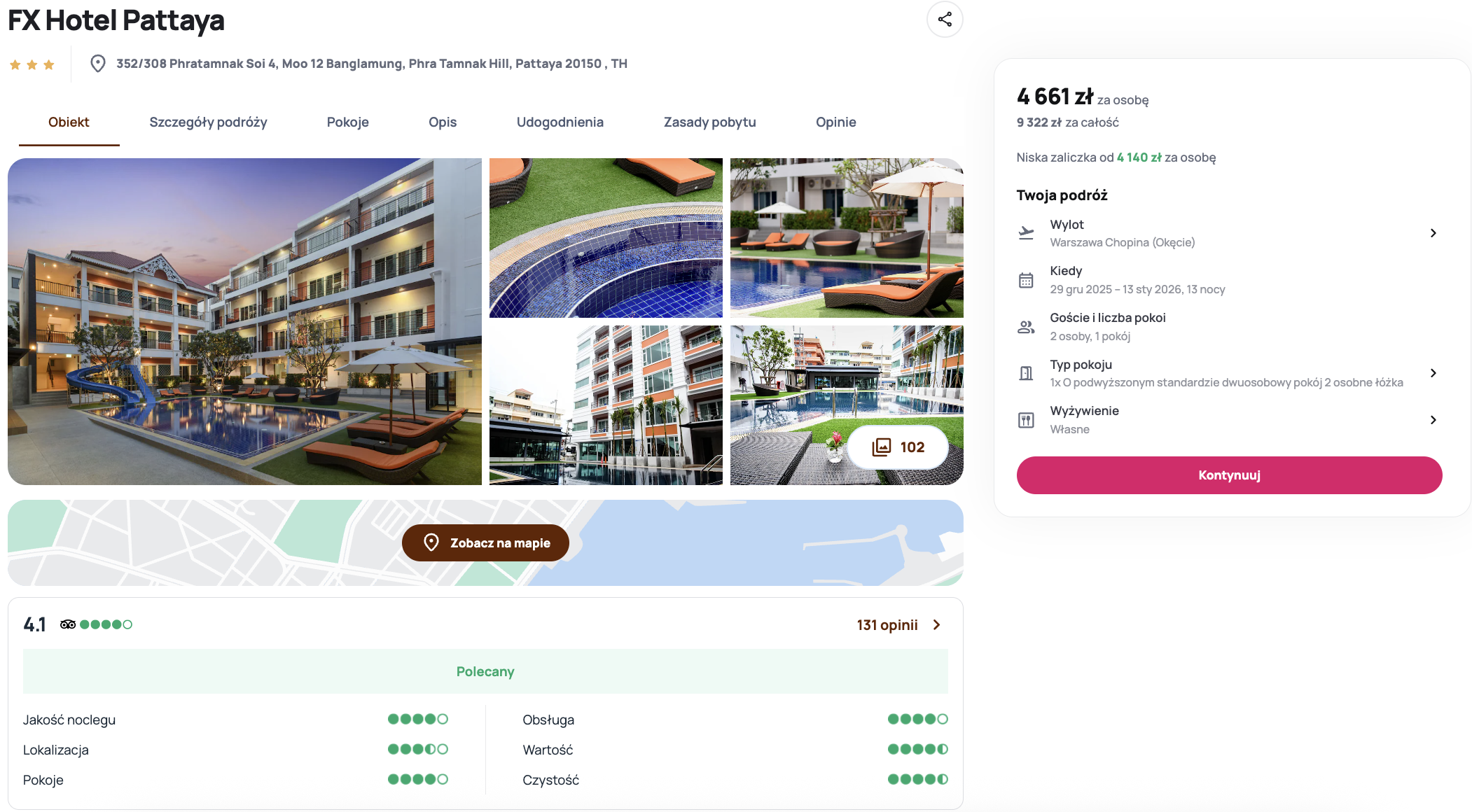Open the 131 opinii reviews link
Image resolution: width=1472 pixels, height=812 pixels.
click(x=887, y=625)
